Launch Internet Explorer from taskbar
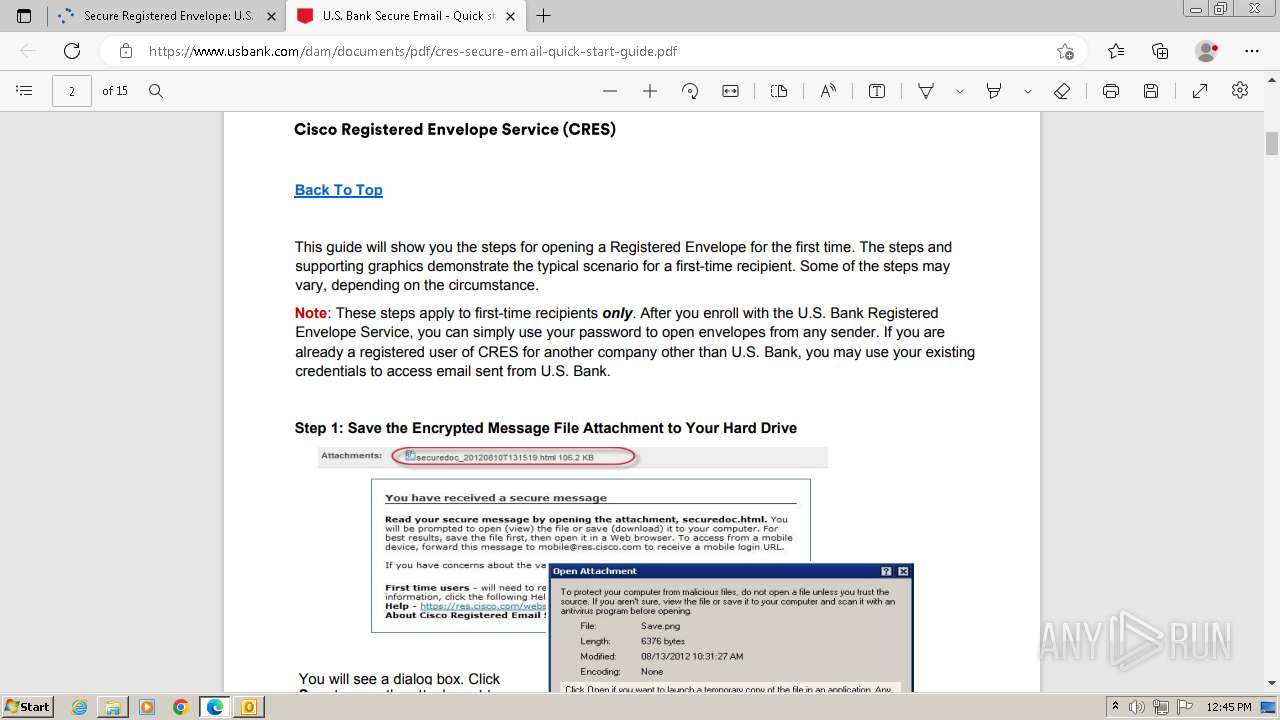Image resolution: width=1280 pixels, height=720 pixels. [x=79, y=707]
